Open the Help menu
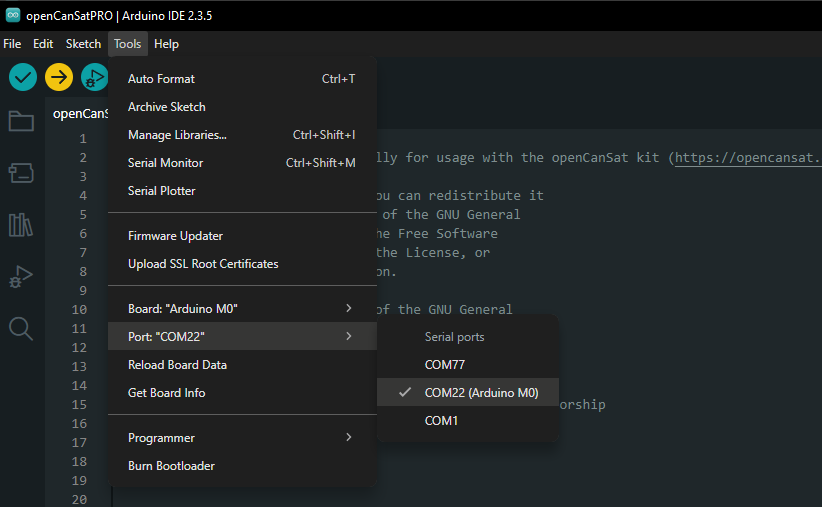The height and width of the screenshot is (507, 822). pos(166,44)
